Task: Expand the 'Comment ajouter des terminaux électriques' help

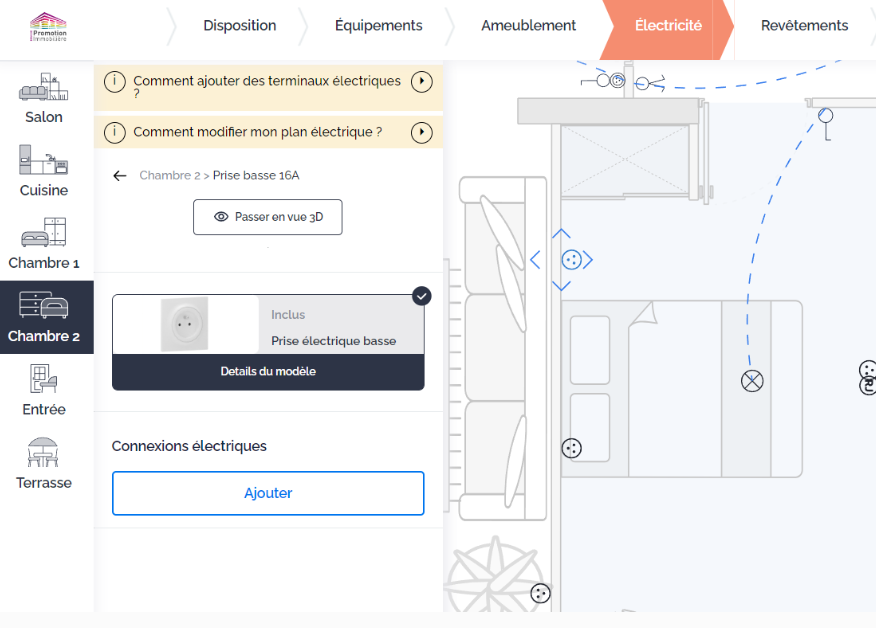Action: [x=422, y=81]
